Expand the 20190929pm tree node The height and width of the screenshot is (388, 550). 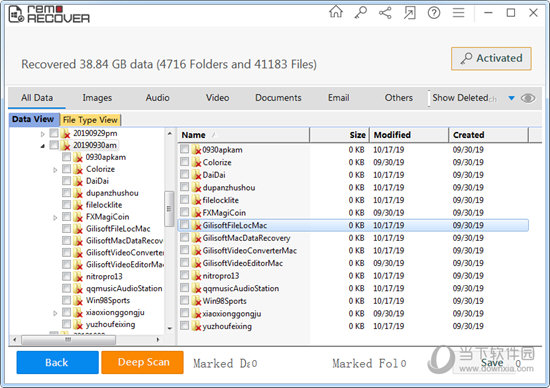tap(42, 134)
